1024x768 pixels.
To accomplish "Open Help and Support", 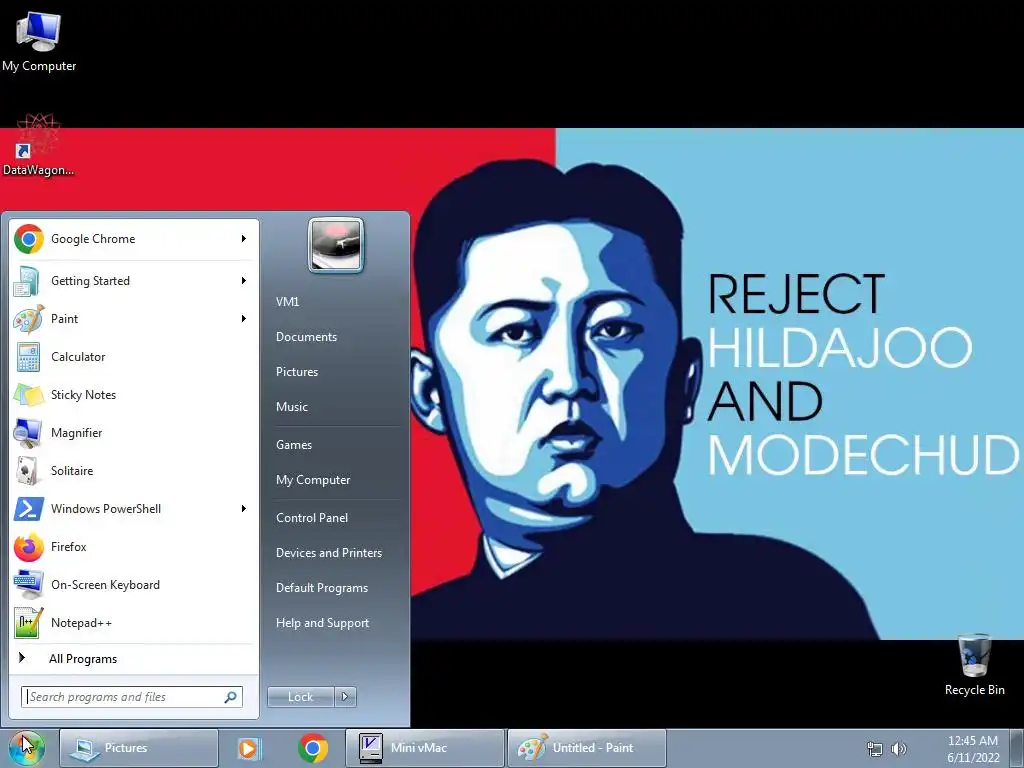I will tap(322, 623).
